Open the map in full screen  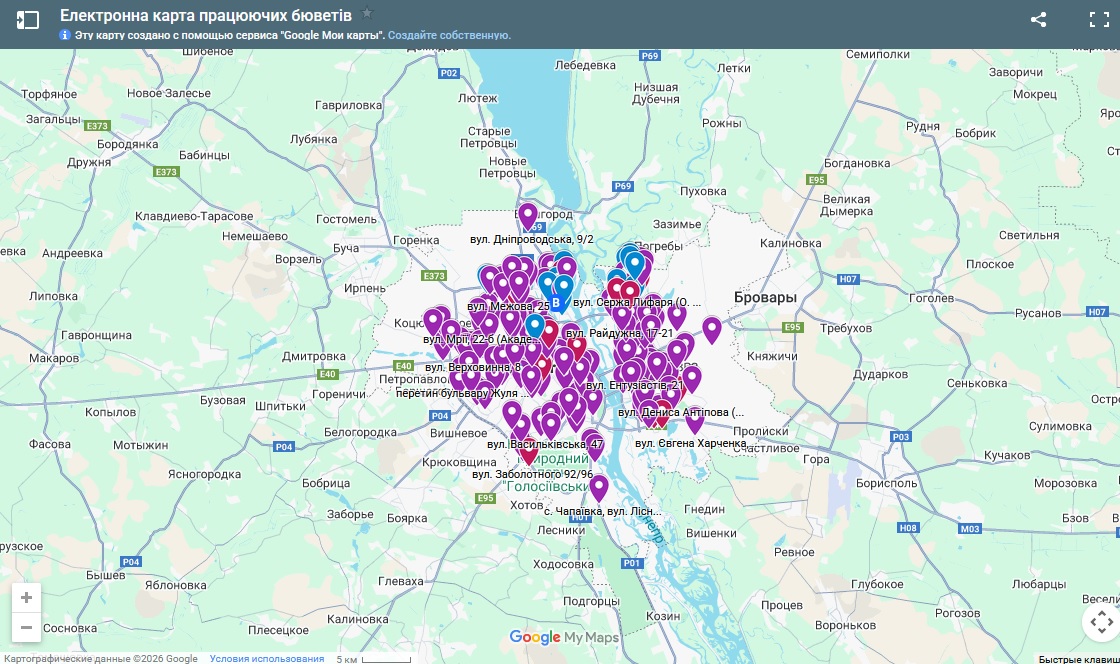[x=1098, y=19]
